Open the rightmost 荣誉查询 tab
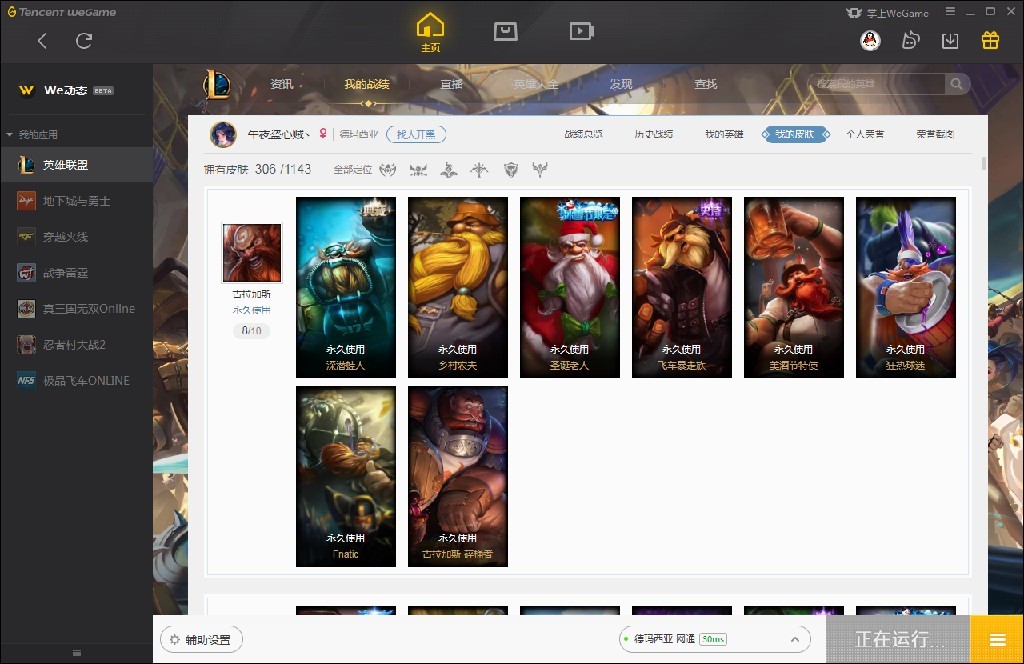1024x664 pixels. coord(935,134)
